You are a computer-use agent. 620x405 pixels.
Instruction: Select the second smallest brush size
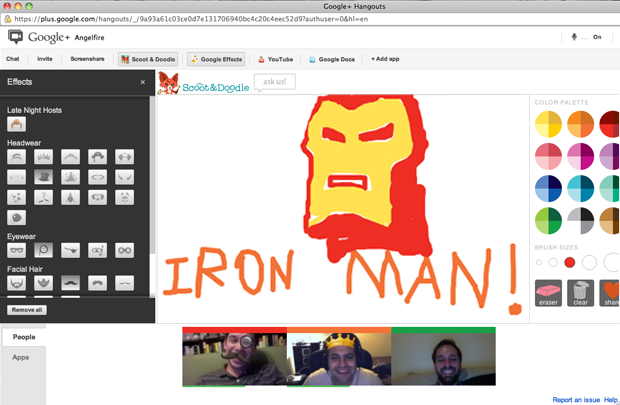[553, 262]
